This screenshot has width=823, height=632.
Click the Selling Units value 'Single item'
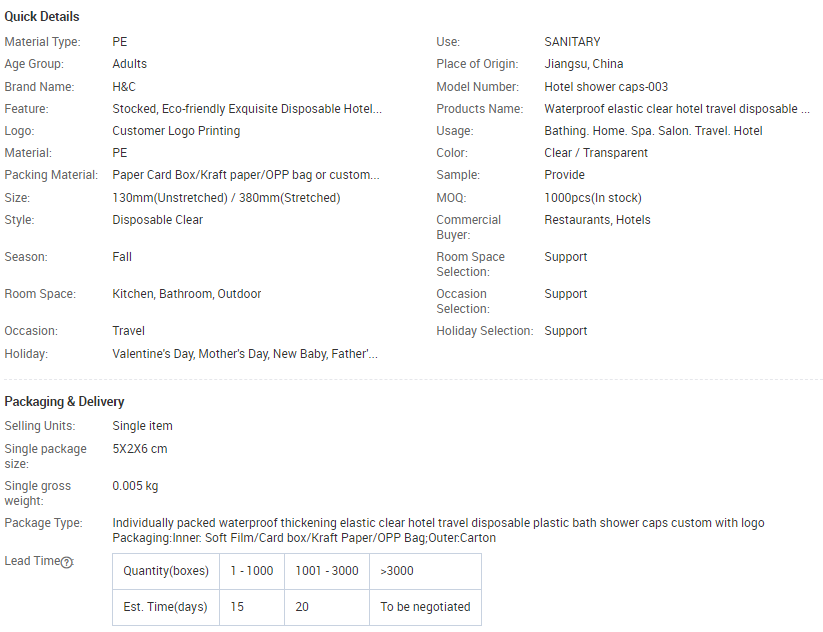coord(142,426)
